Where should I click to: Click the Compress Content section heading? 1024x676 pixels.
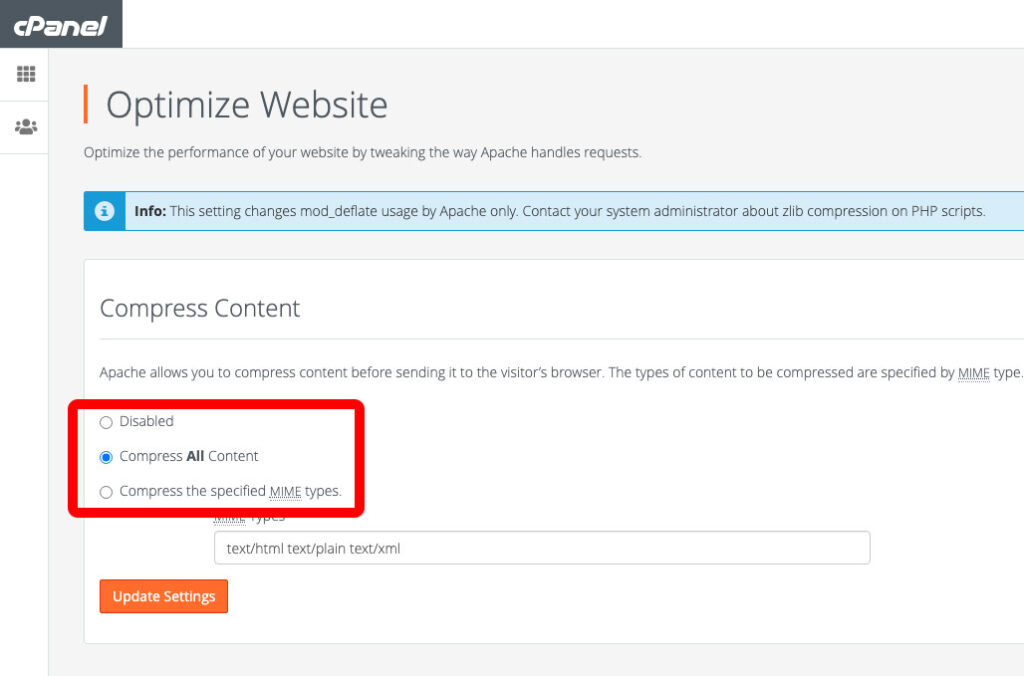199,308
